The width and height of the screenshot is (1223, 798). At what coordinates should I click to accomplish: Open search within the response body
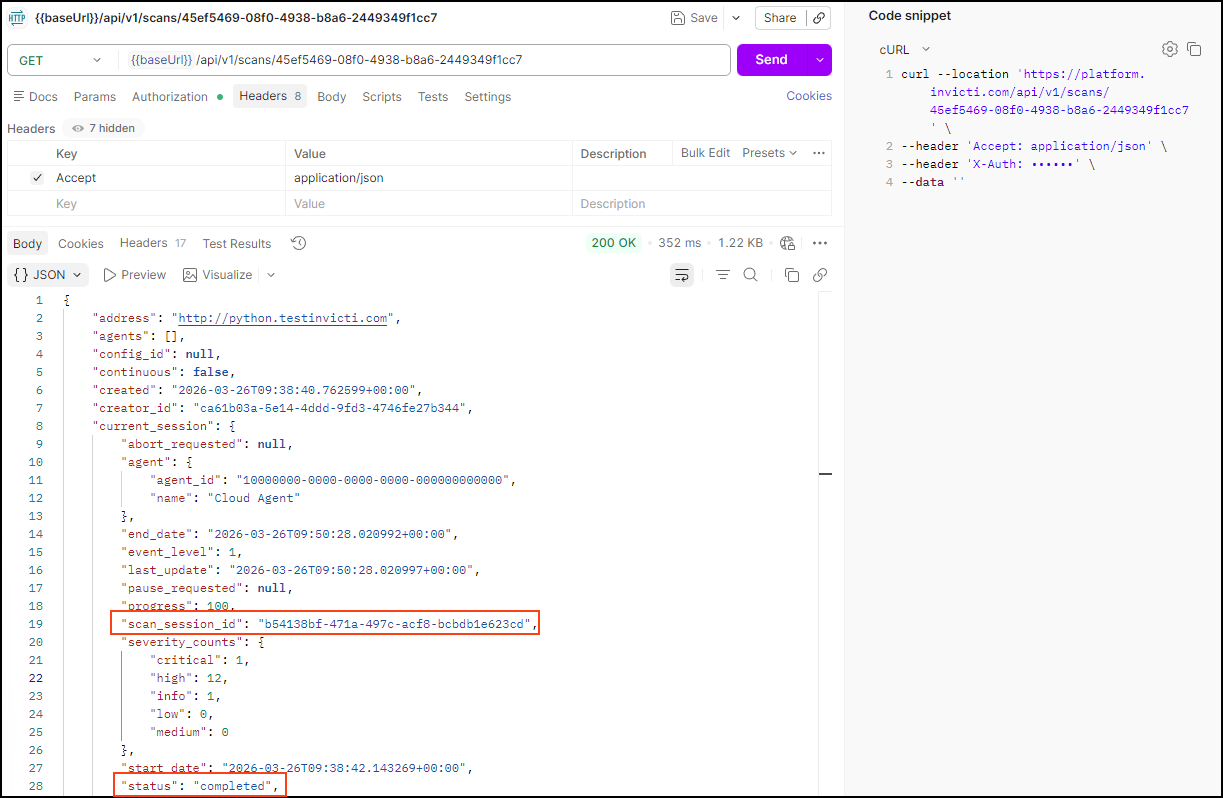point(750,274)
